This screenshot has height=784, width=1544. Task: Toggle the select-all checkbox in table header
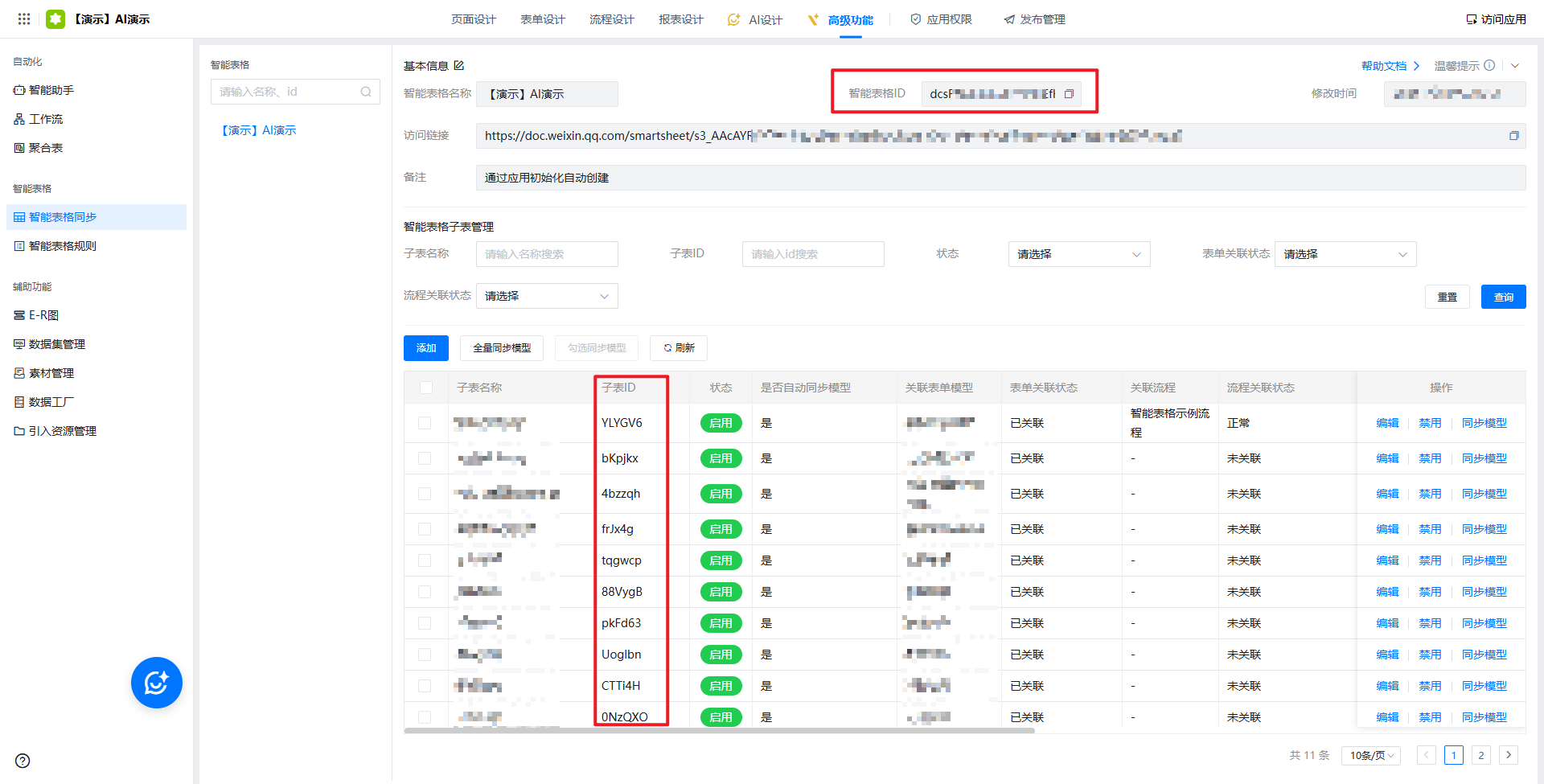point(426,388)
